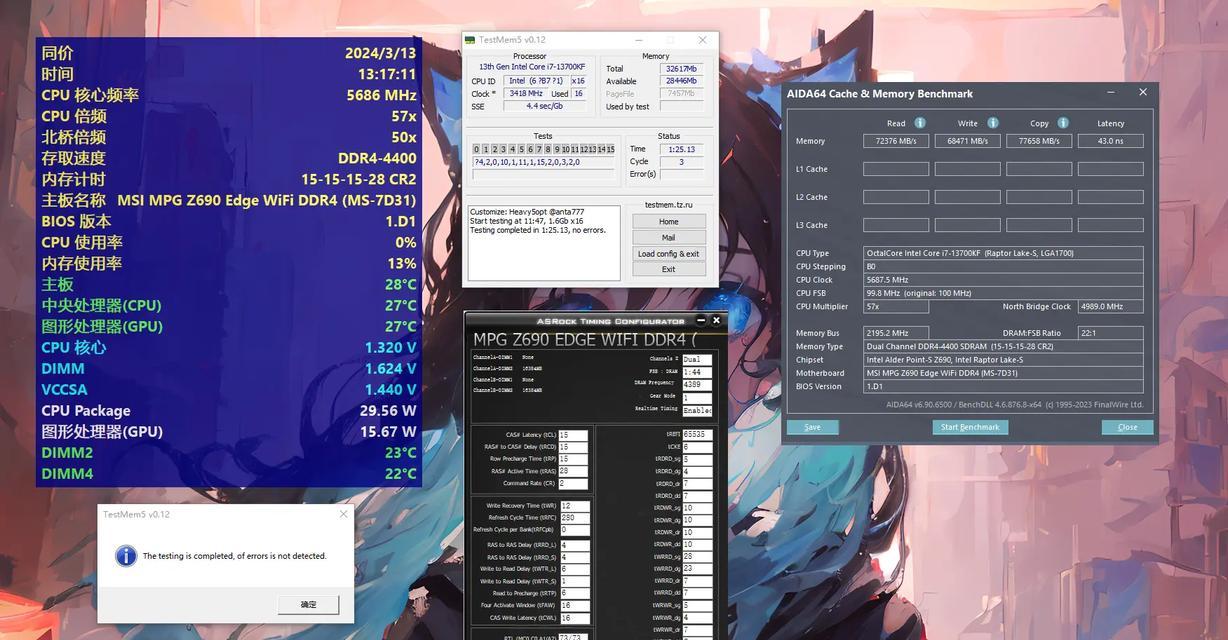
Task: Click the Cycle value field in Status
Action: point(681,161)
